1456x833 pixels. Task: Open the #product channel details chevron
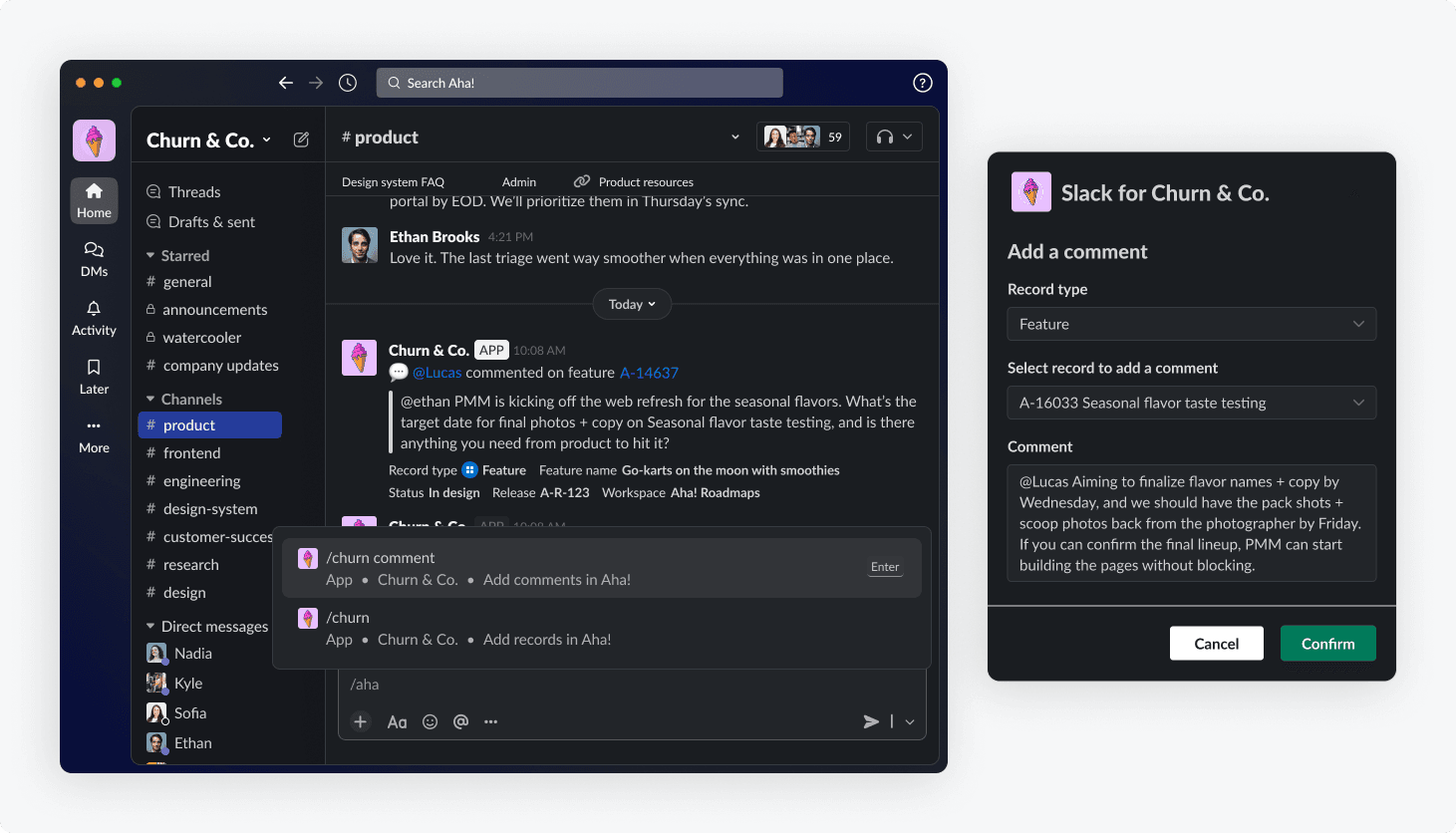pos(735,137)
